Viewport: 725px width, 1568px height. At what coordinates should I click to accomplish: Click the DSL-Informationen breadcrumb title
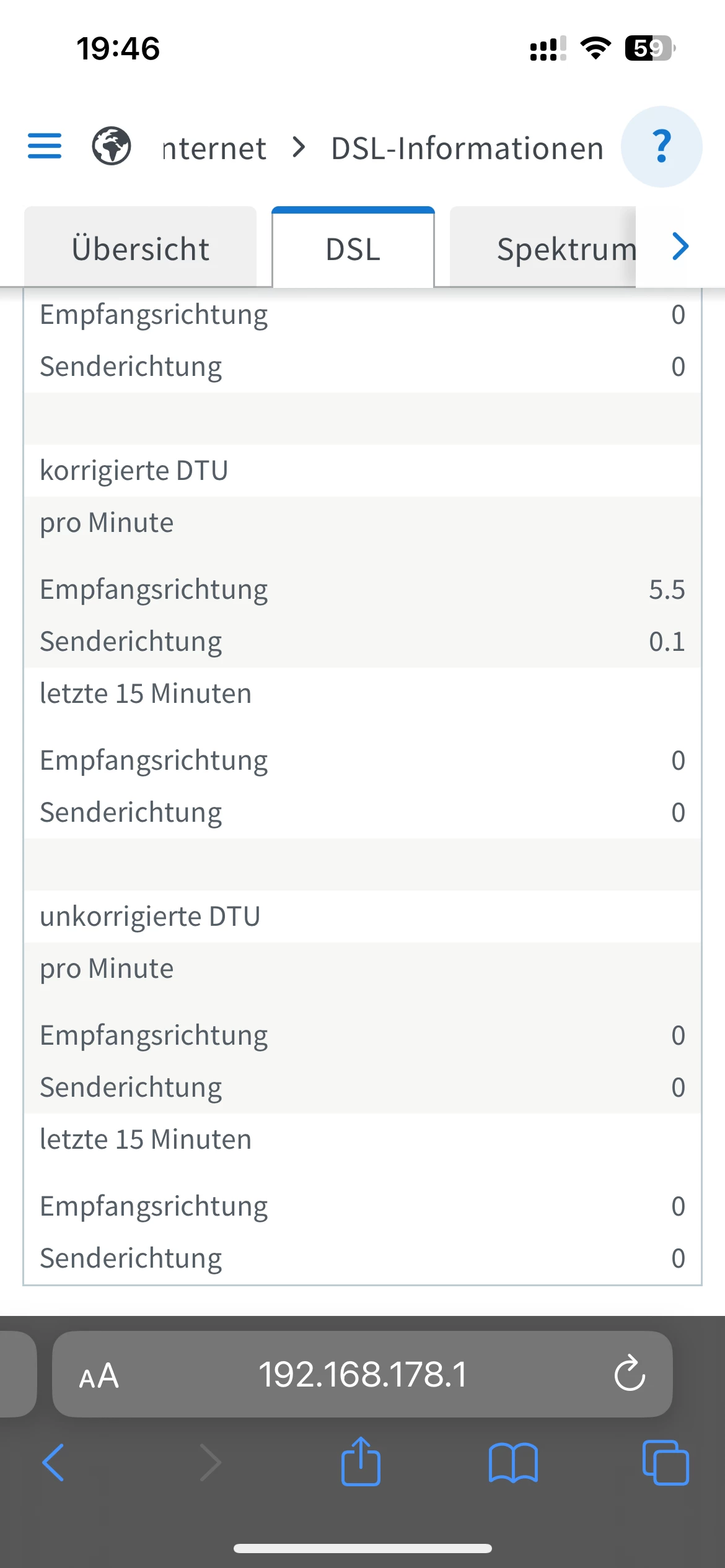[x=467, y=149]
